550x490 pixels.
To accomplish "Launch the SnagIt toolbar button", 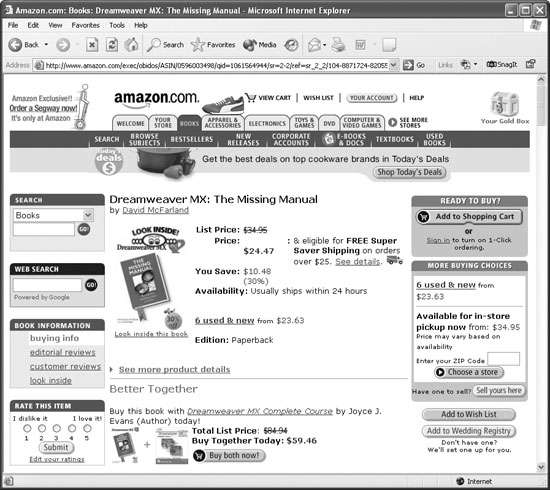I will tap(502, 65).
